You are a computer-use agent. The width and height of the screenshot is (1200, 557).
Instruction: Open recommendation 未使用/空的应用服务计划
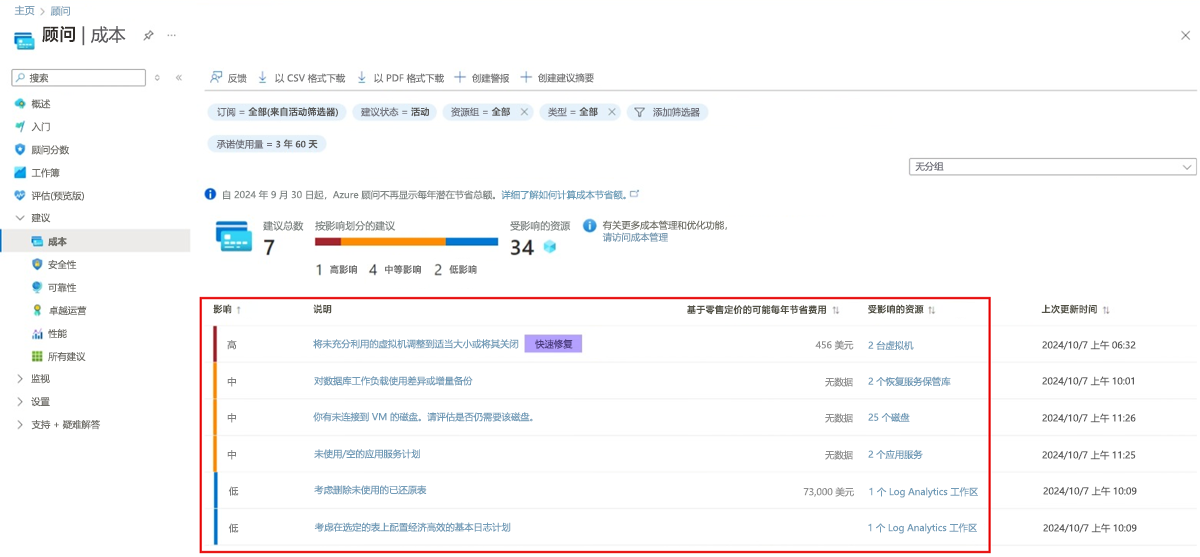[367, 454]
